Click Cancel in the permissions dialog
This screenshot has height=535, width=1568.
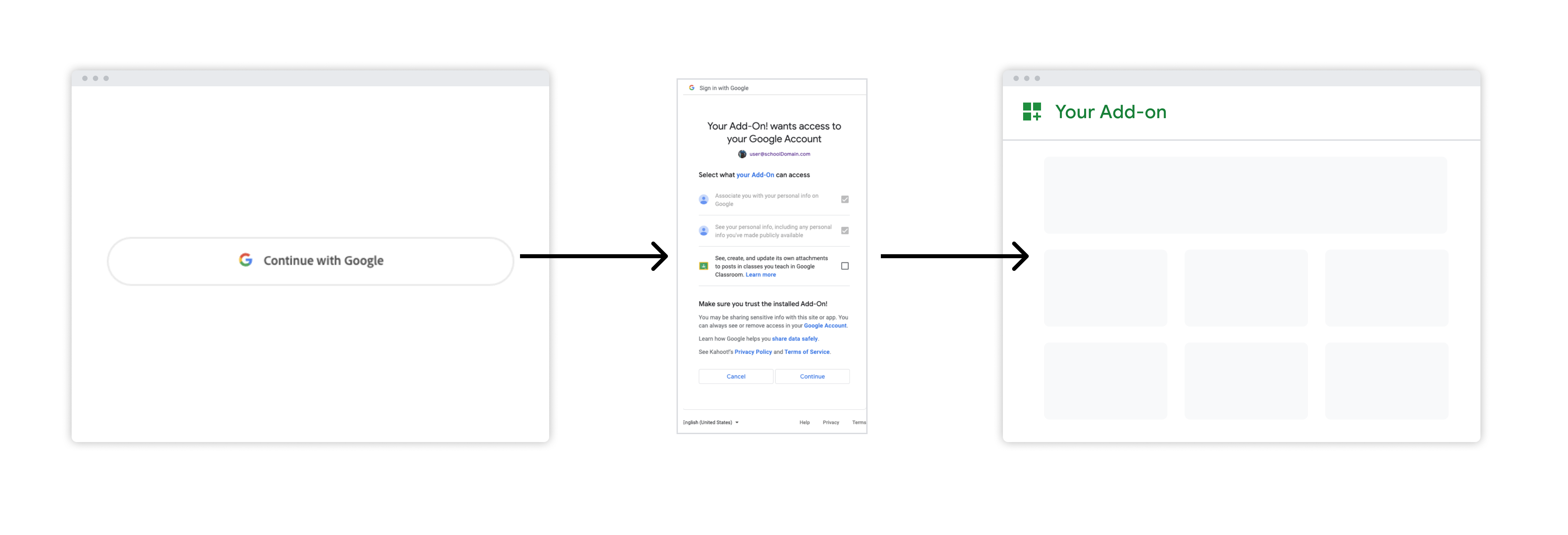pos(736,376)
